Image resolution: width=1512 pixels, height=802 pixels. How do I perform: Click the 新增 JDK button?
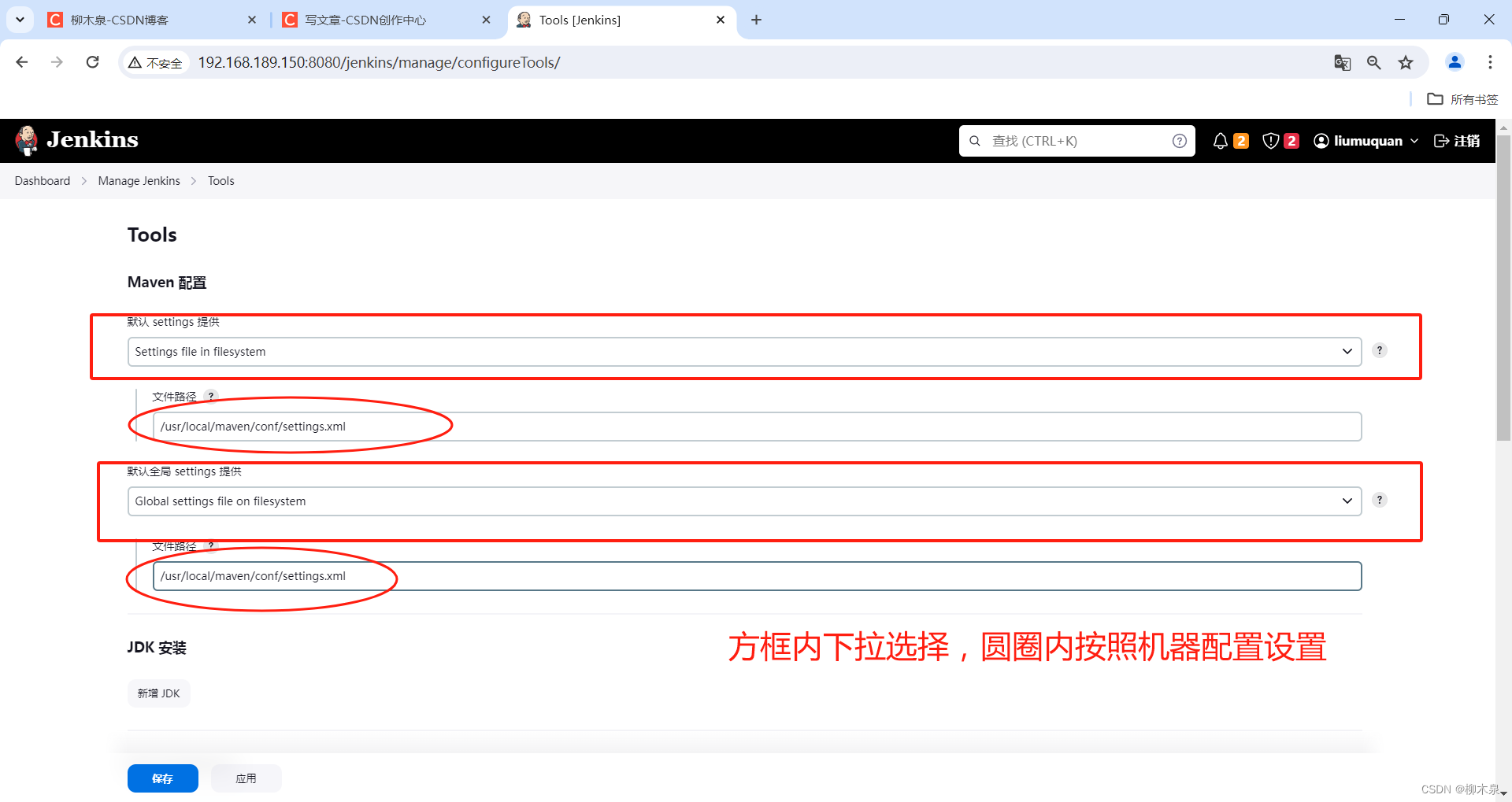pyautogui.click(x=159, y=693)
